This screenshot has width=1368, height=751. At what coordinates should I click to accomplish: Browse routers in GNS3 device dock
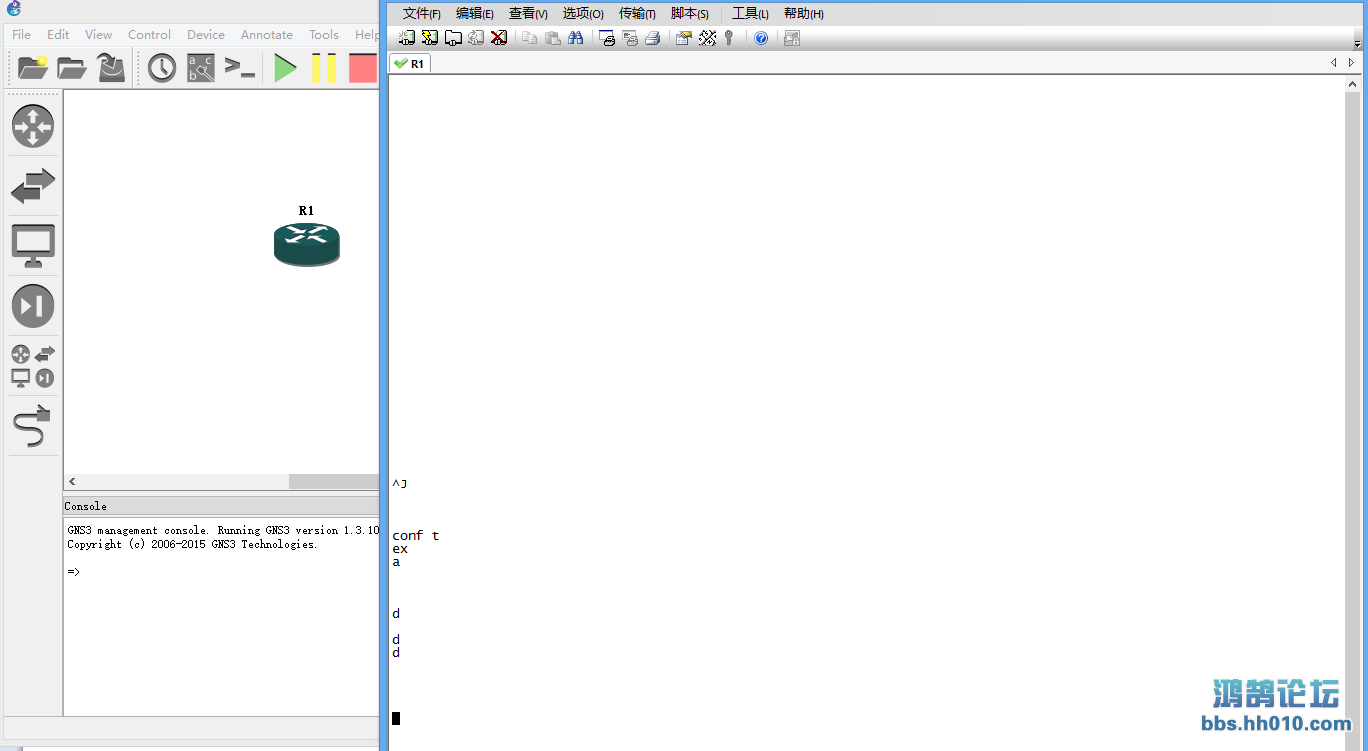point(33,126)
